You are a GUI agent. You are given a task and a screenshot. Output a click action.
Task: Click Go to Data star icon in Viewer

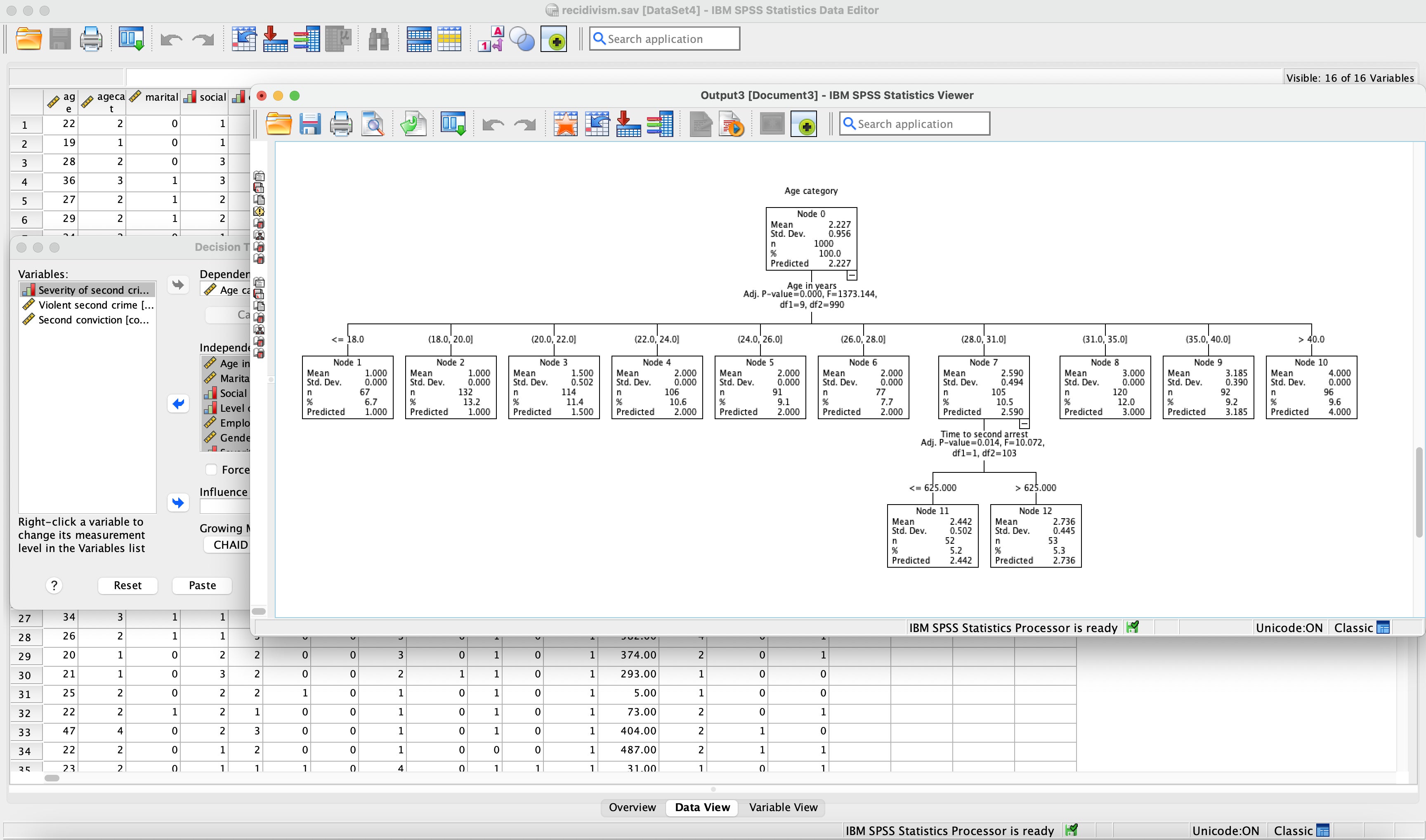tap(566, 124)
